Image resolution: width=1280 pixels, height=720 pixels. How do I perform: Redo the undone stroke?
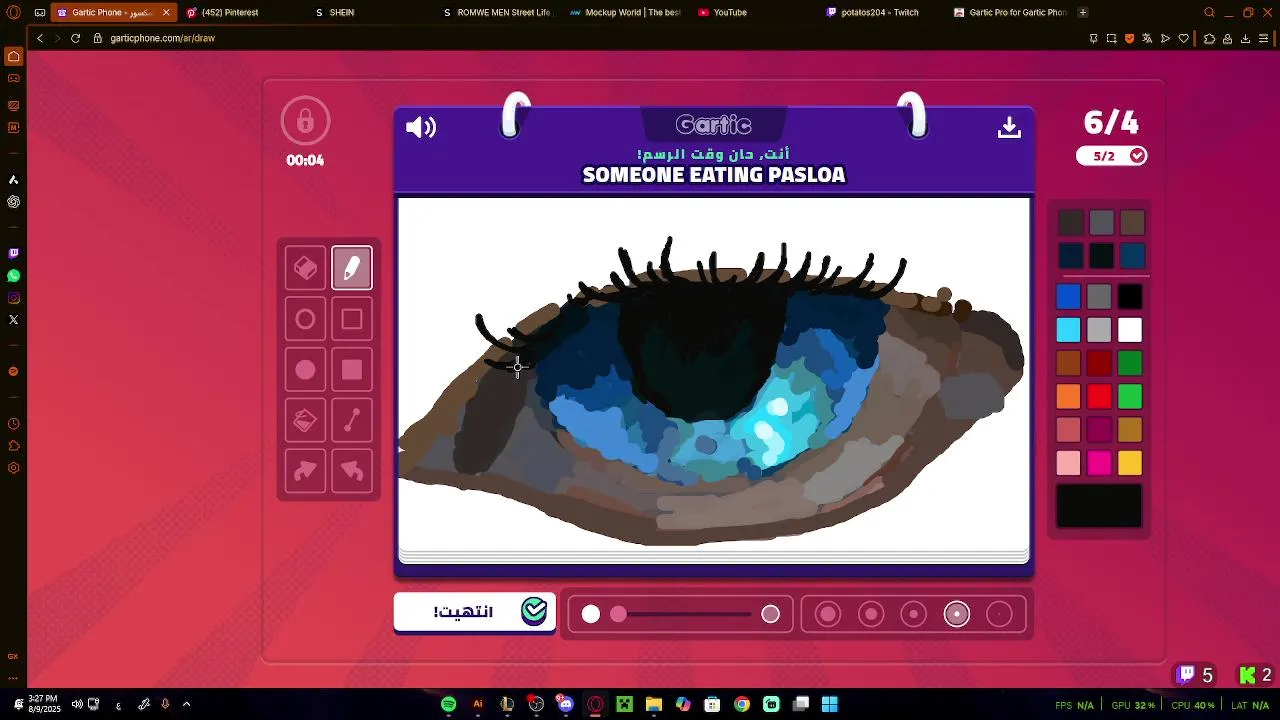305,471
